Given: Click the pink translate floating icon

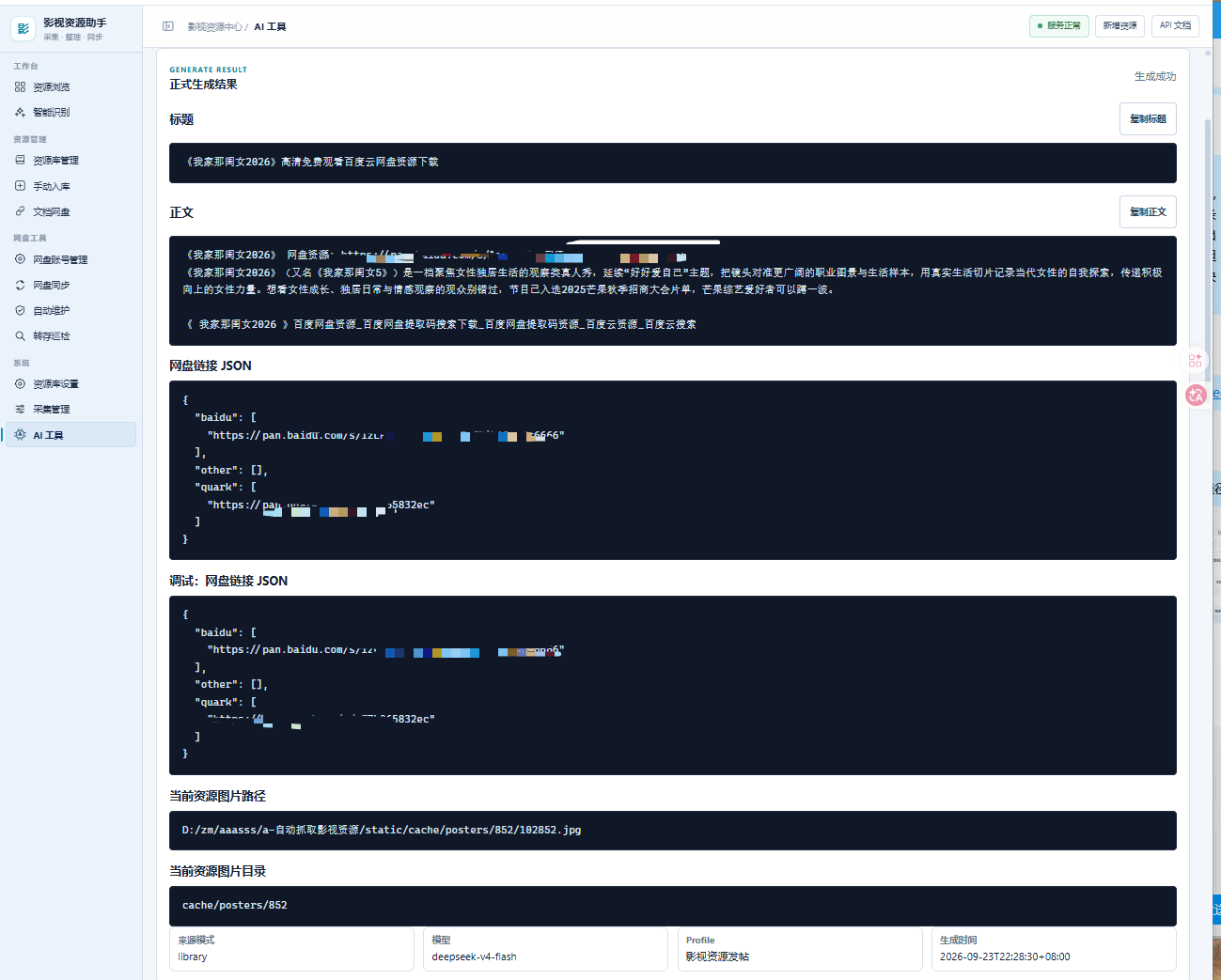Looking at the screenshot, I should [1196, 396].
